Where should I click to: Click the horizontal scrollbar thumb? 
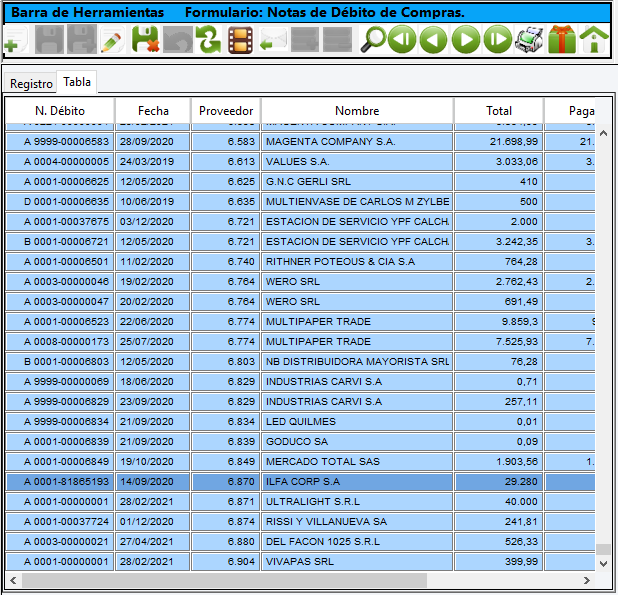[224, 580]
